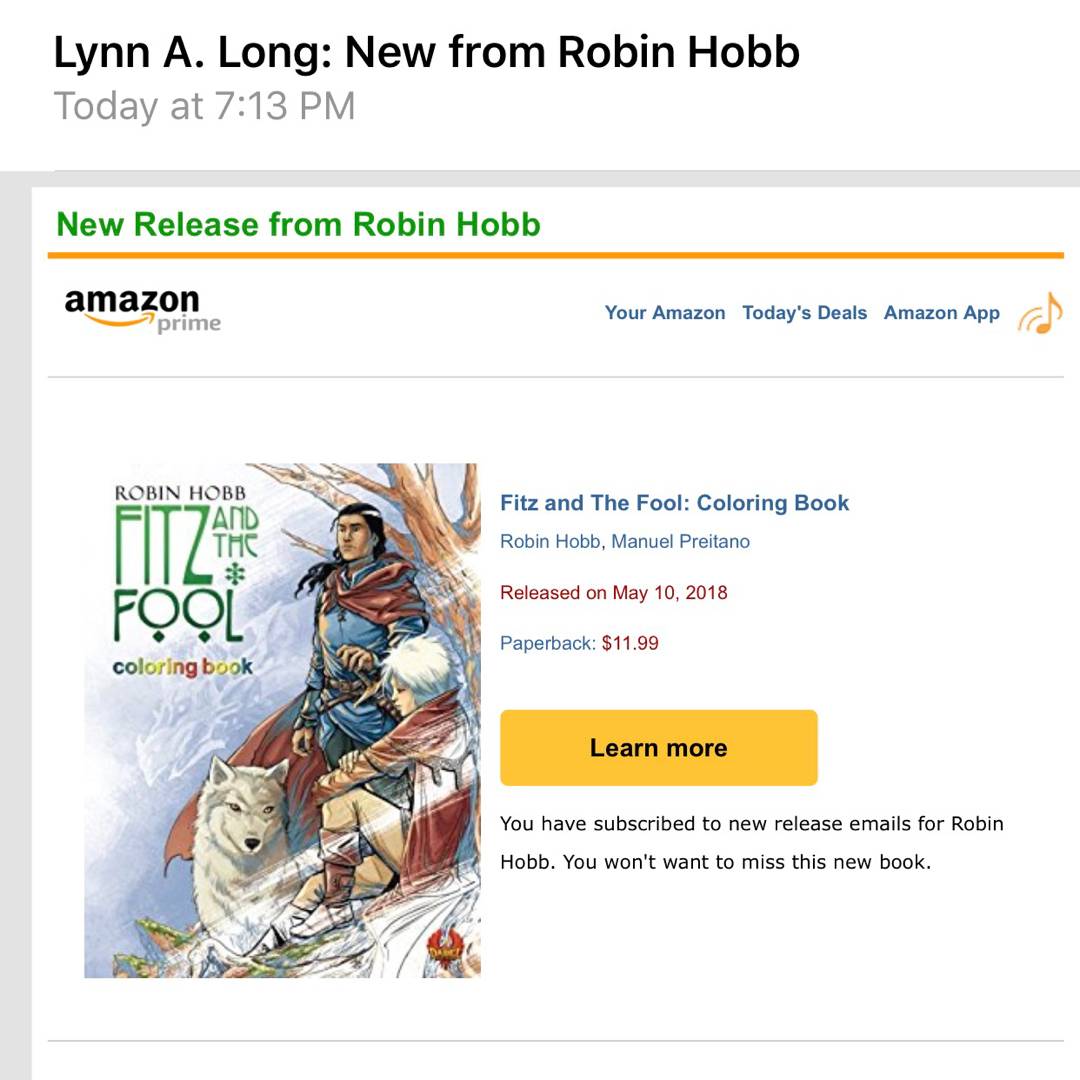Image resolution: width=1080 pixels, height=1080 pixels.
Task: Open the Fitz and the Fool cover image
Action: [x=282, y=720]
